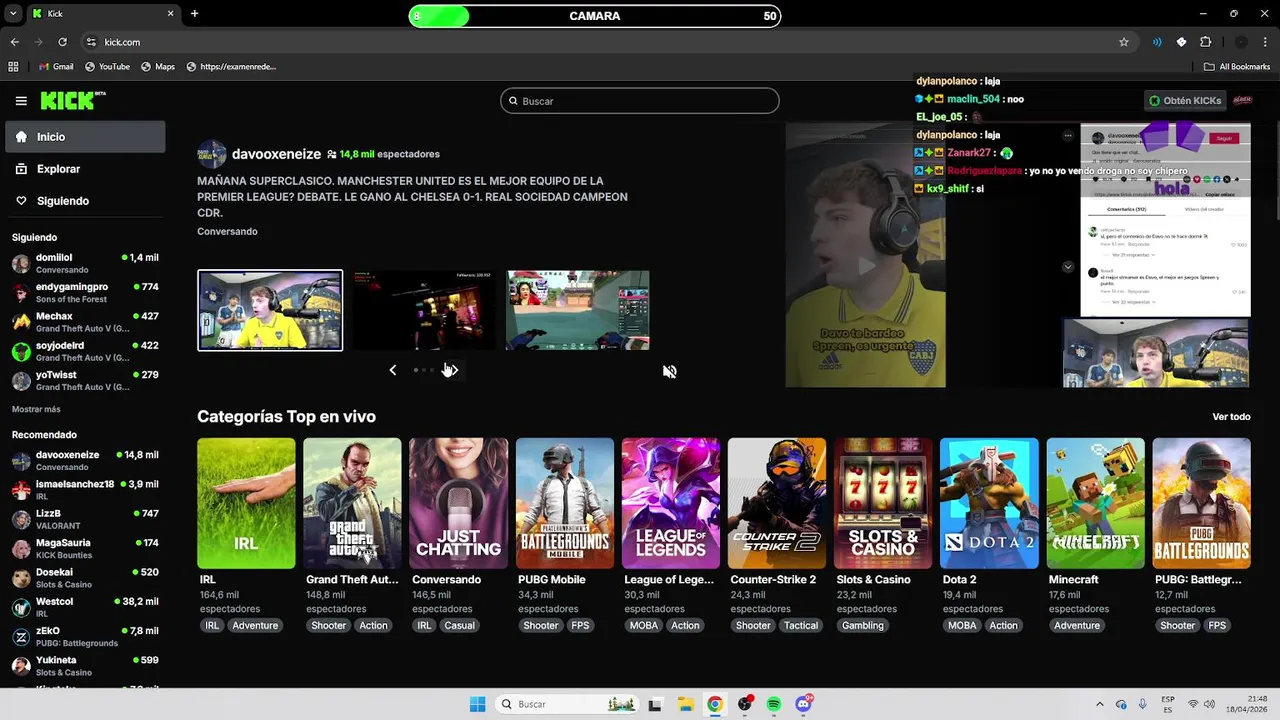Go to next carousel slide arrow
The image size is (1280, 720).
[x=453, y=370]
